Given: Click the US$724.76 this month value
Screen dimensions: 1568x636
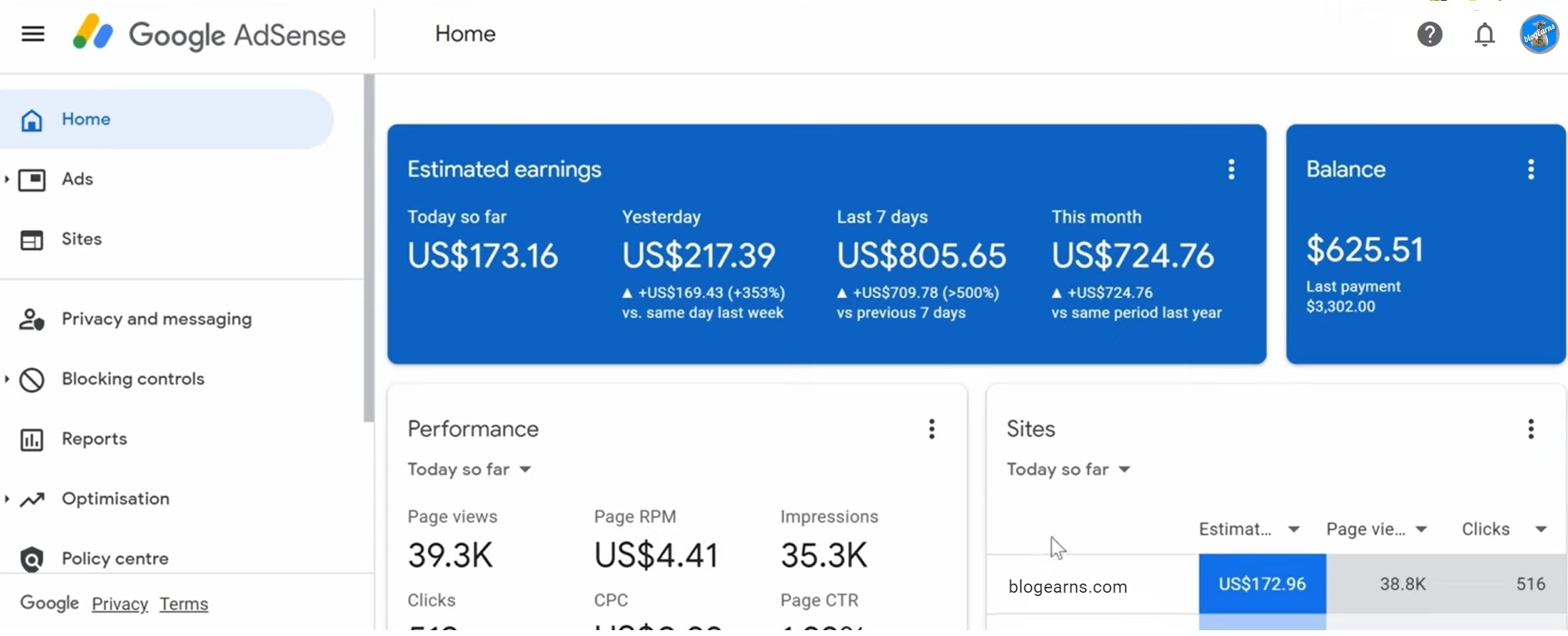Looking at the screenshot, I should click(1133, 256).
